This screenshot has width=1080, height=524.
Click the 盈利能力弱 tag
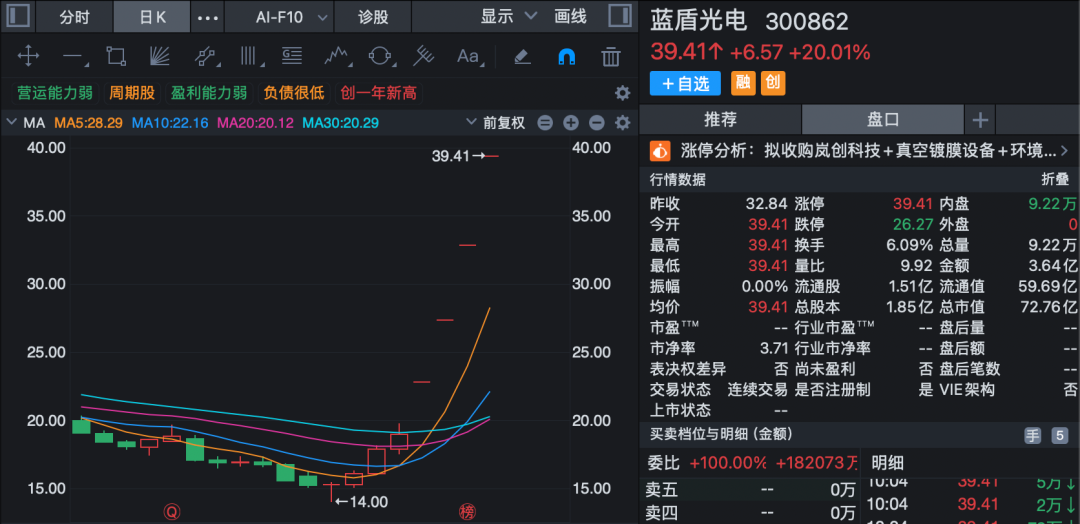[x=209, y=93]
